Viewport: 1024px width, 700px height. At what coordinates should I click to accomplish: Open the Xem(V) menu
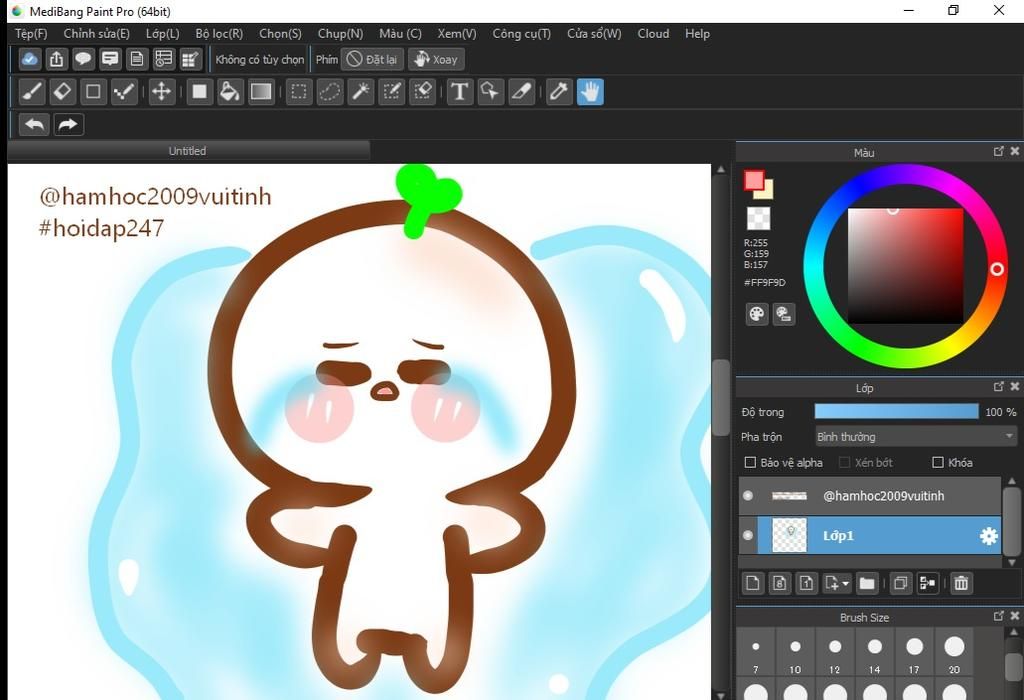[x=457, y=34]
